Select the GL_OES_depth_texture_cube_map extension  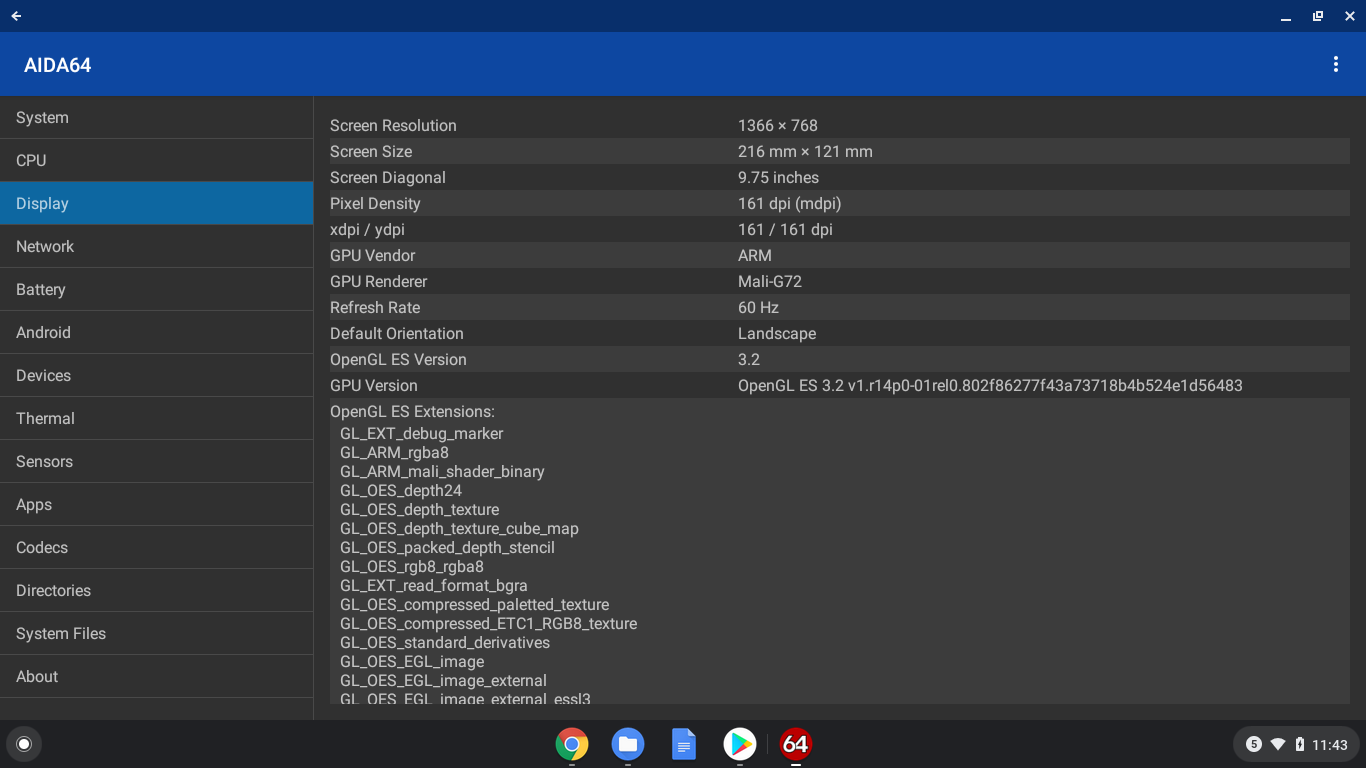coord(459,528)
